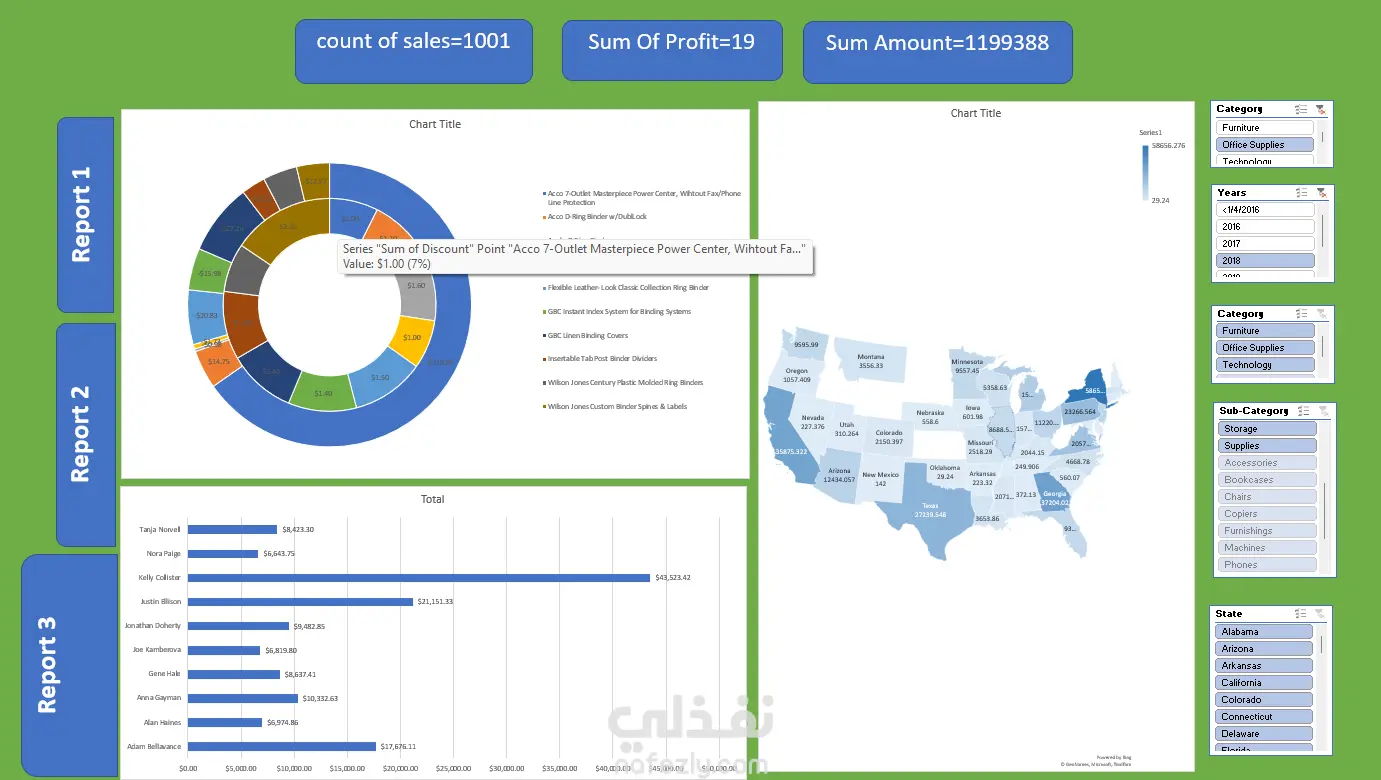Toggle California in the State slicer
Screen dimensions: 1381x780
coord(1264,683)
